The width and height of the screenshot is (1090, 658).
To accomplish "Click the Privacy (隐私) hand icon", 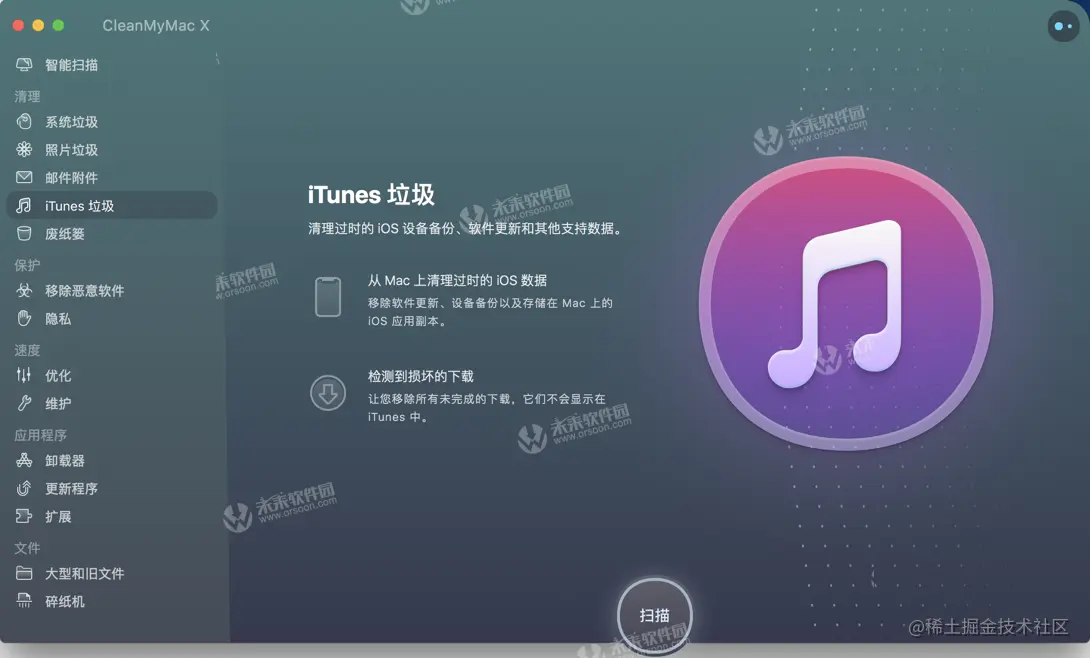I will (x=24, y=318).
